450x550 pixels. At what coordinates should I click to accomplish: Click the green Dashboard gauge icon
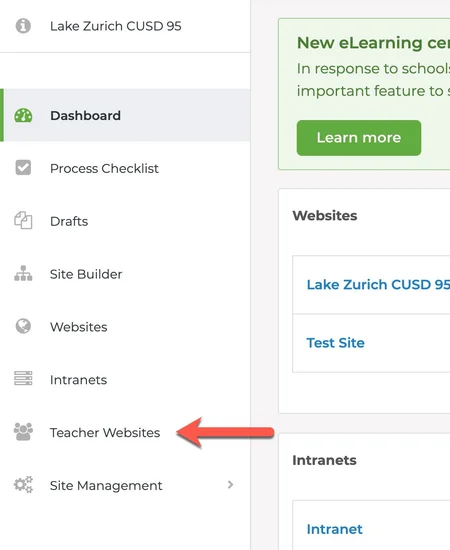[23, 115]
